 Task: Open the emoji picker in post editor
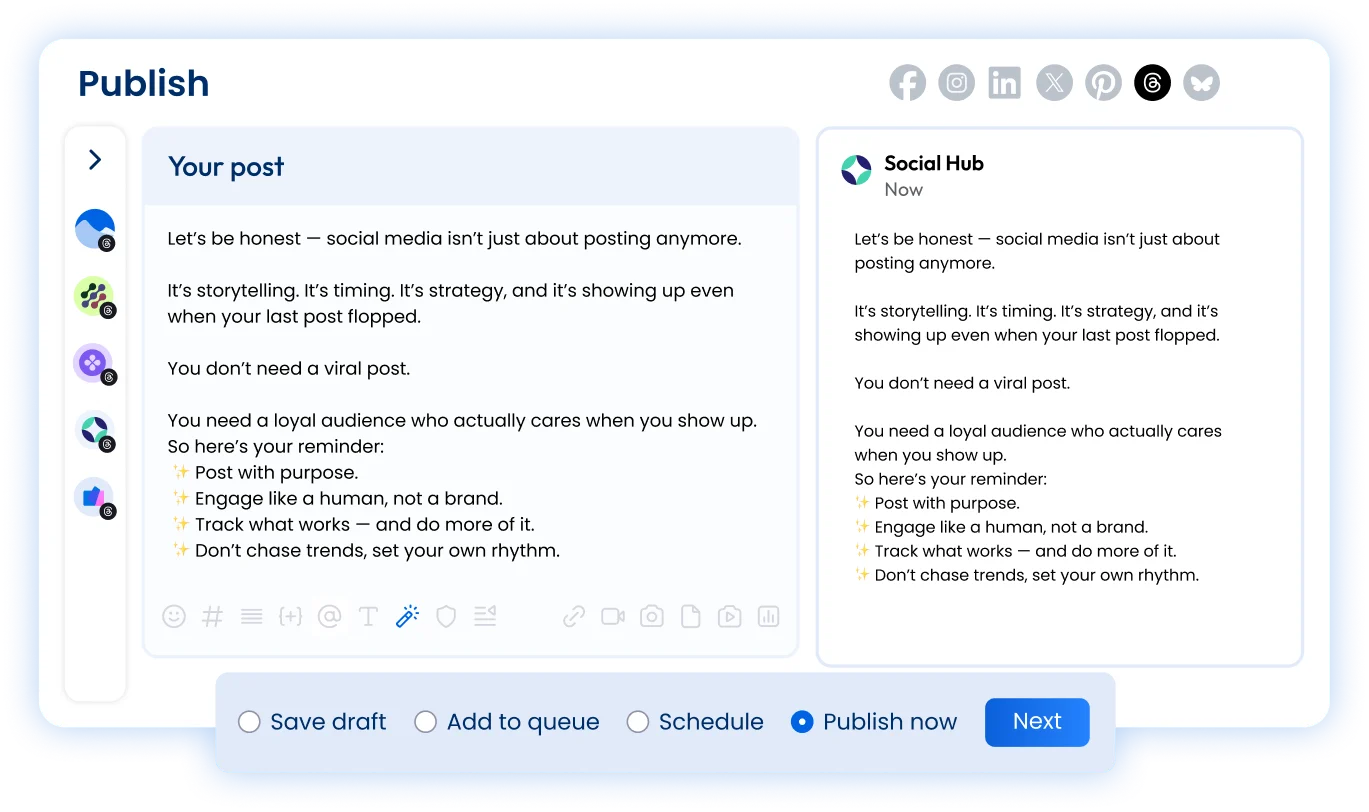[175, 616]
